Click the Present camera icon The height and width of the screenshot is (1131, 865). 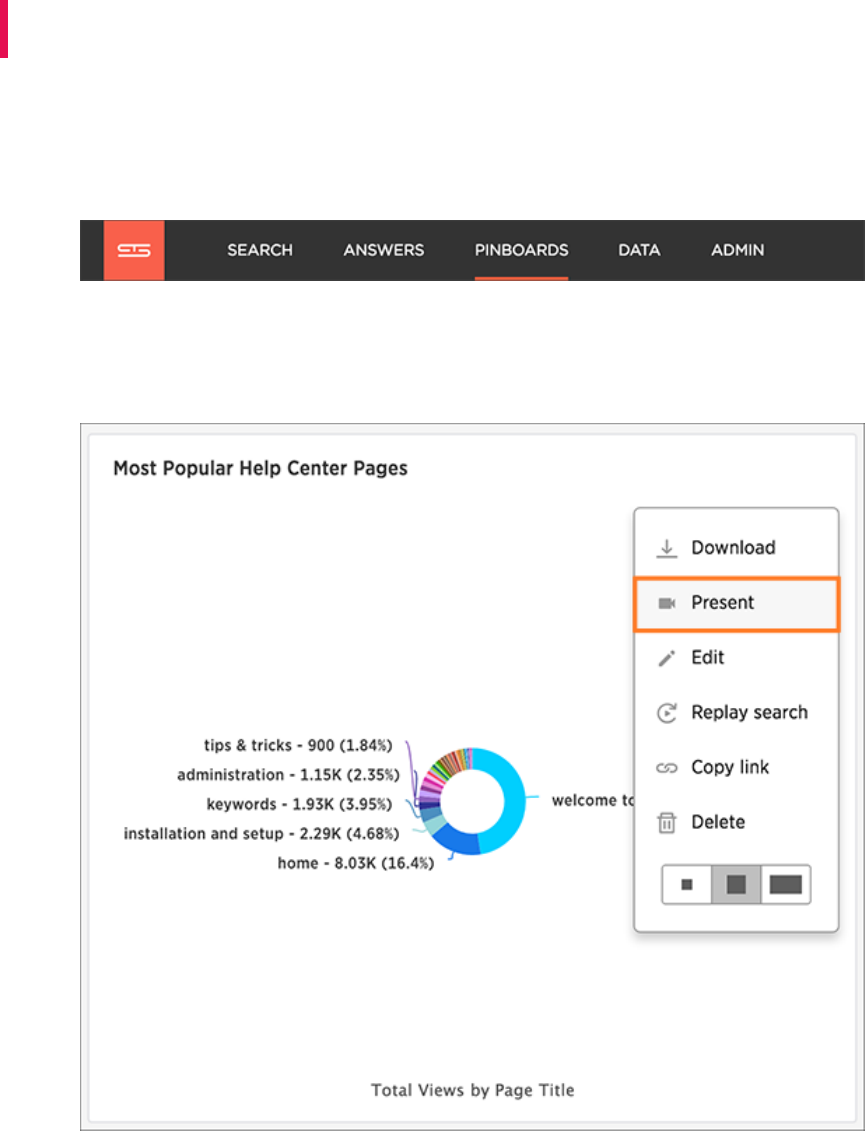click(667, 603)
